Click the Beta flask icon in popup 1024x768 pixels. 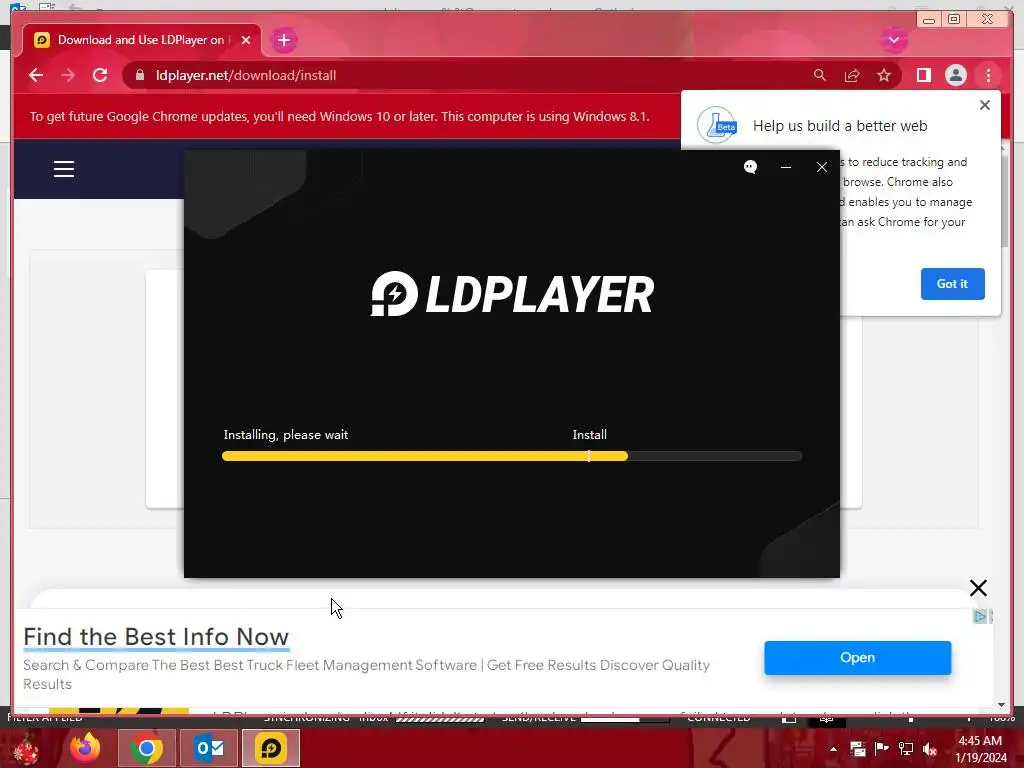coord(717,125)
